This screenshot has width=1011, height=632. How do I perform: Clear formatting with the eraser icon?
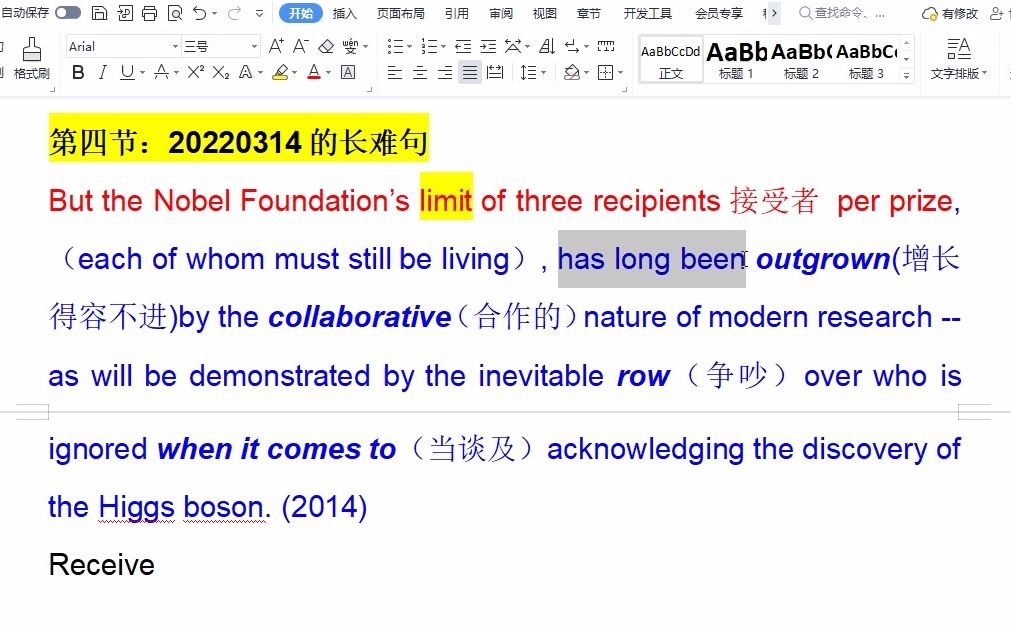pos(326,46)
